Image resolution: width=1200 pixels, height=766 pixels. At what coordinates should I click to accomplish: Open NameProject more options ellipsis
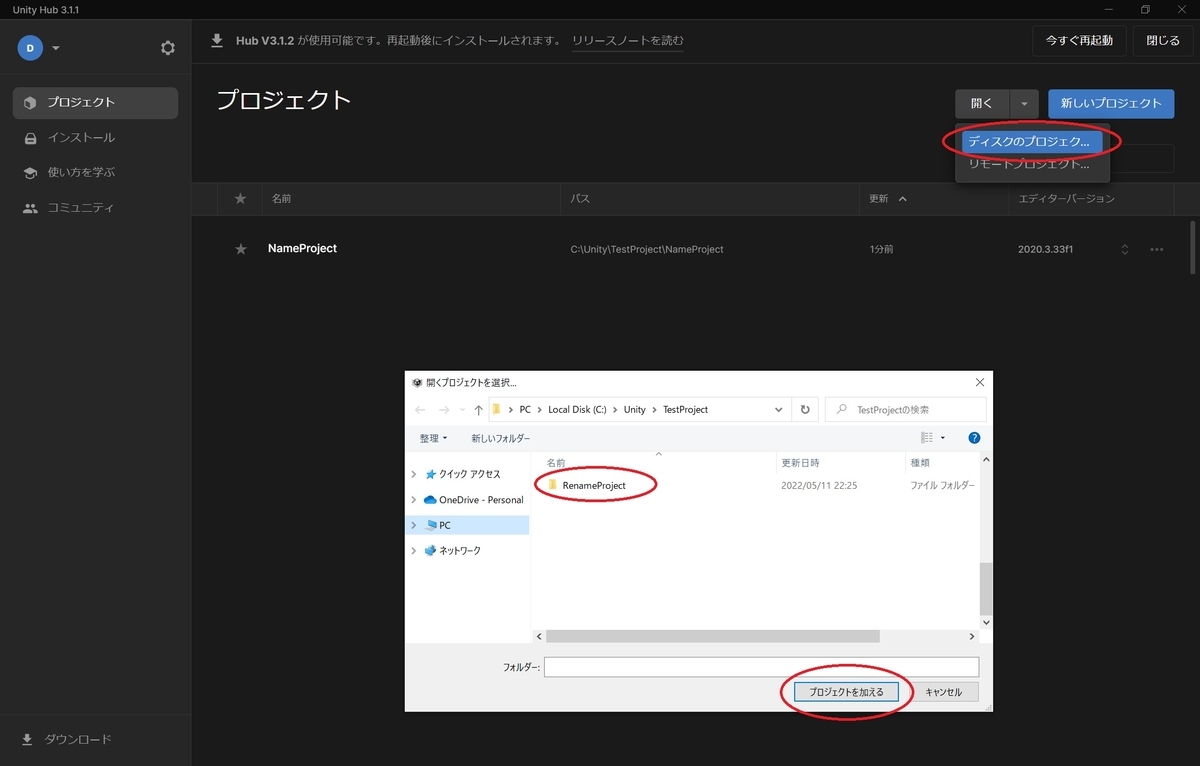click(1157, 249)
